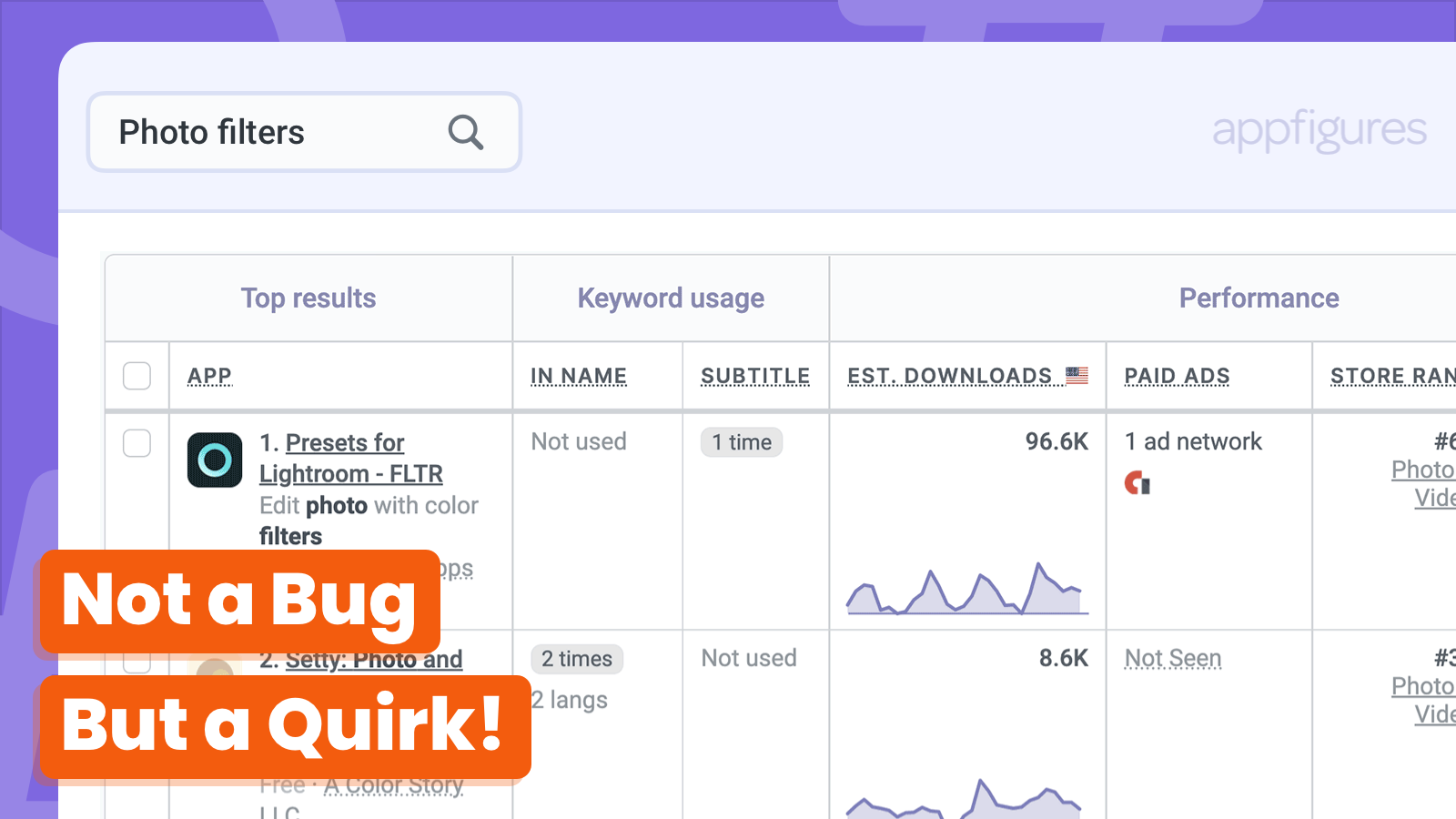The image size is (1456, 819).
Task: Click the '8.6K' downloads value
Action: click(x=1064, y=658)
